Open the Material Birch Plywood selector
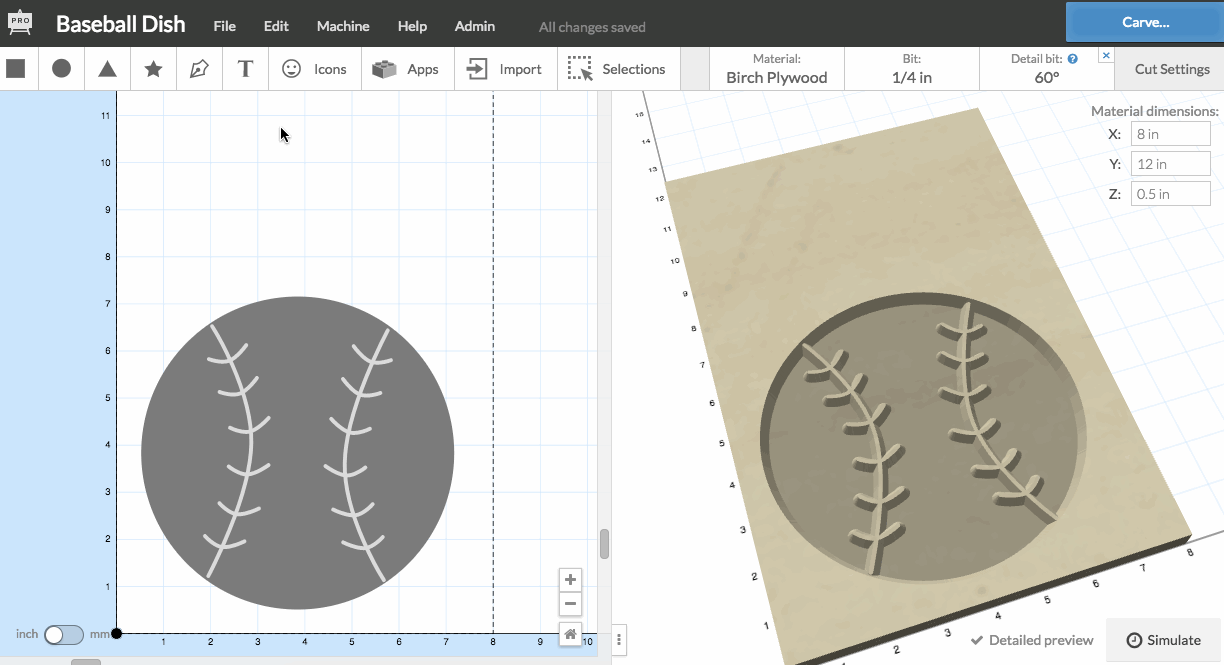 (776, 69)
